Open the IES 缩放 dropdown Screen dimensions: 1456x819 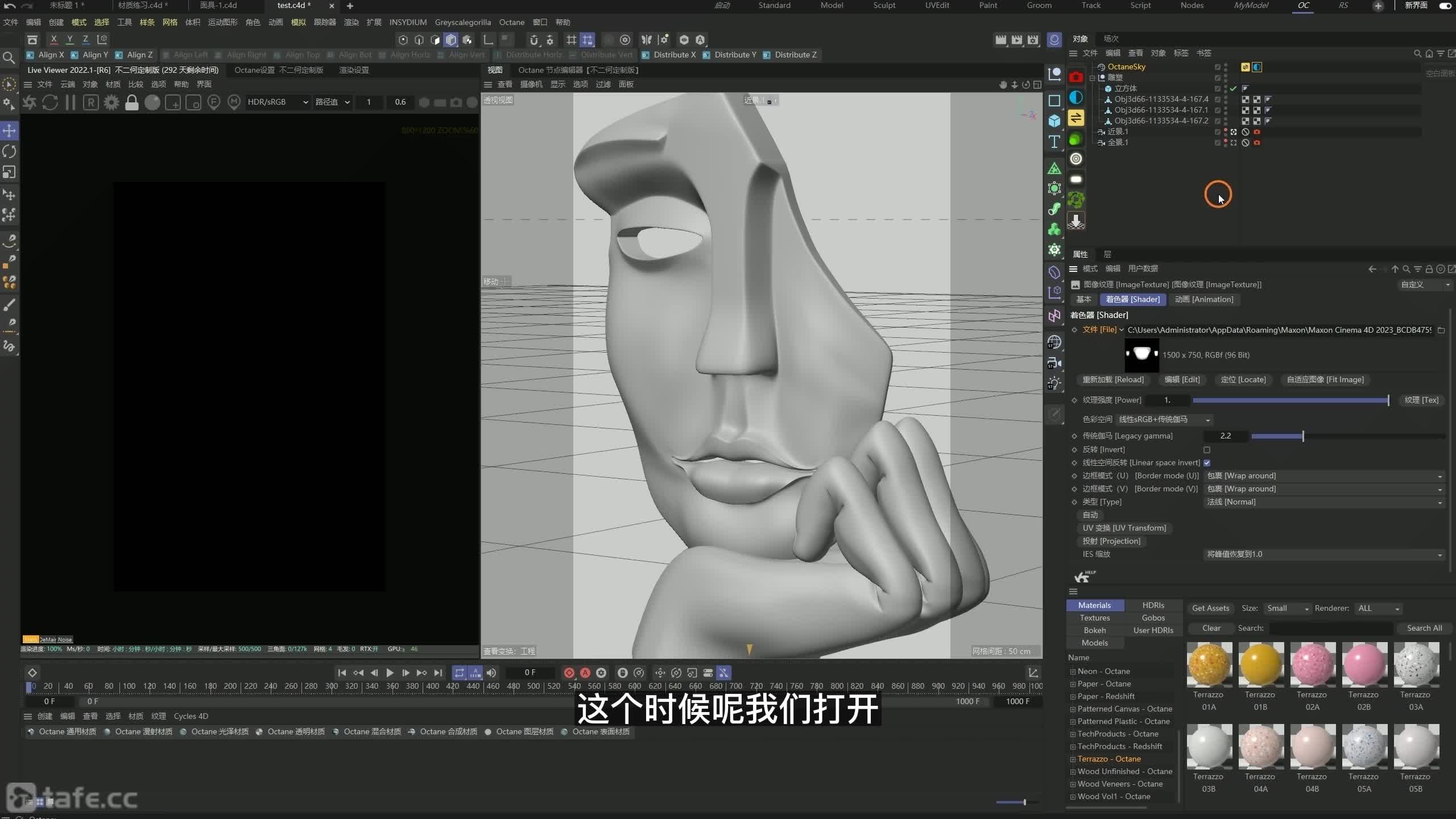pyautogui.click(x=1324, y=555)
